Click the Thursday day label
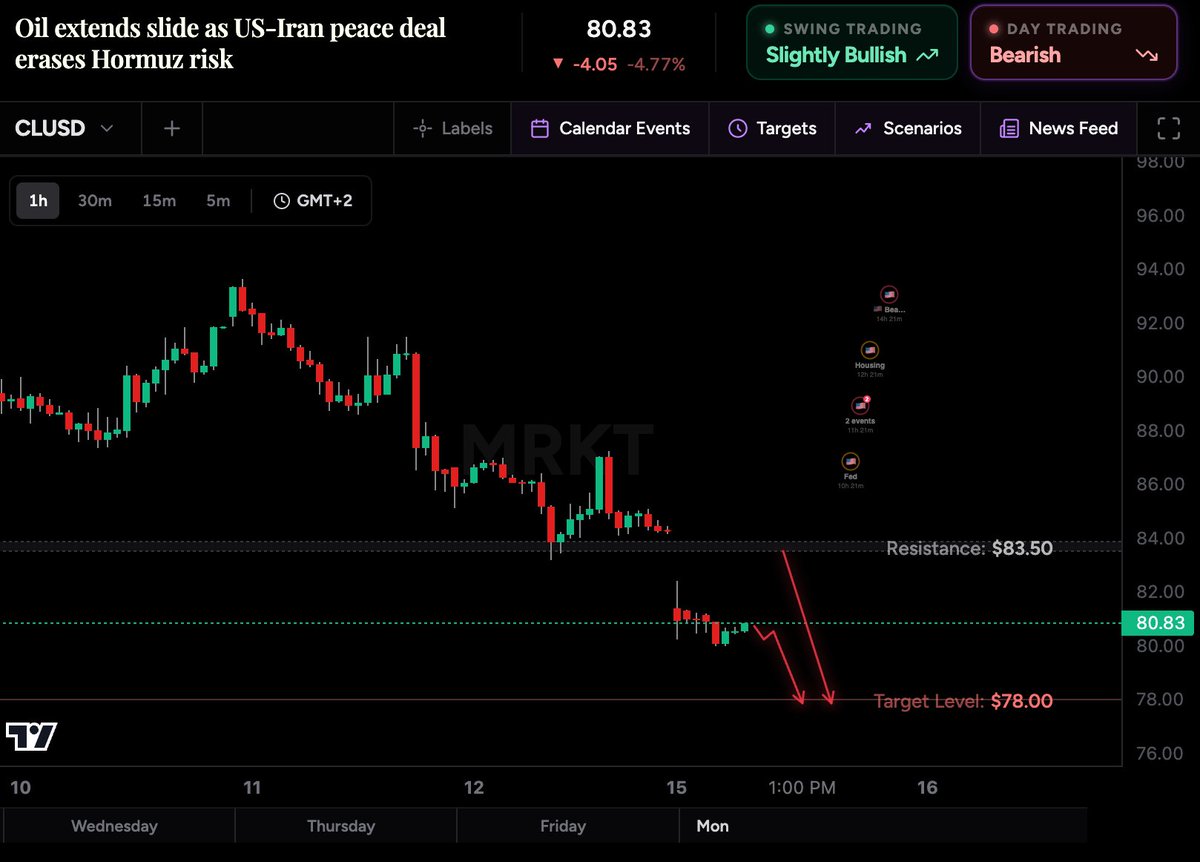Image resolution: width=1200 pixels, height=862 pixels. [x=341, y=826]
